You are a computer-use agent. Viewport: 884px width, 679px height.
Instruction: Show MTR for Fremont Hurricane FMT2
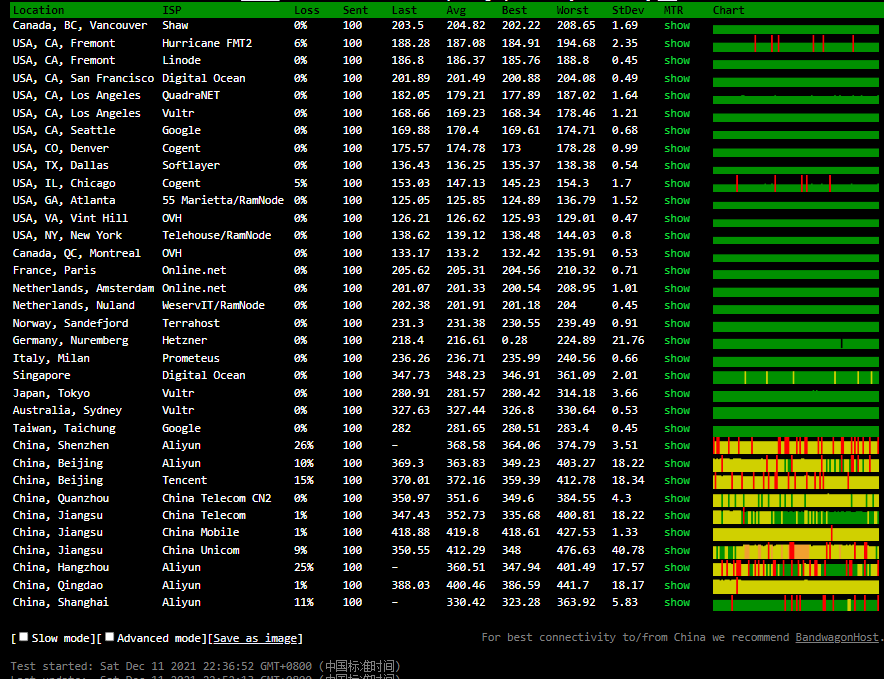coord(677,43)
